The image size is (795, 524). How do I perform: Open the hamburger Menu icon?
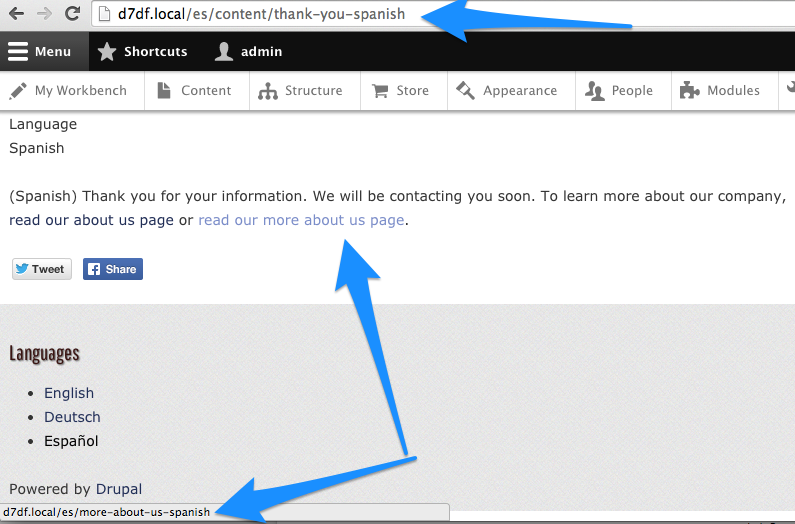click(x=18, y=51)
